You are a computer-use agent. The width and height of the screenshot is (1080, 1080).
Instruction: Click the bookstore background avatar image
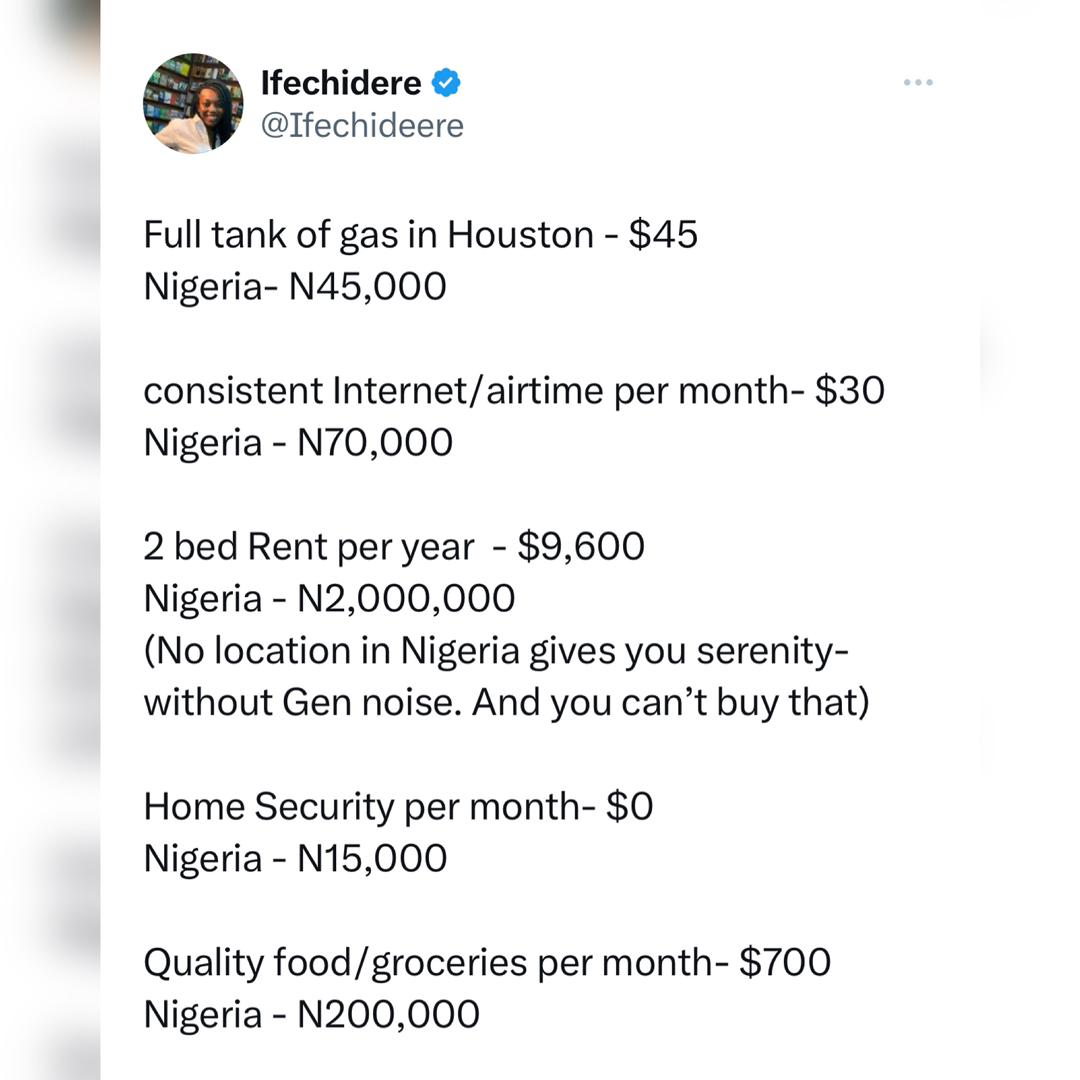pos(192,103)
